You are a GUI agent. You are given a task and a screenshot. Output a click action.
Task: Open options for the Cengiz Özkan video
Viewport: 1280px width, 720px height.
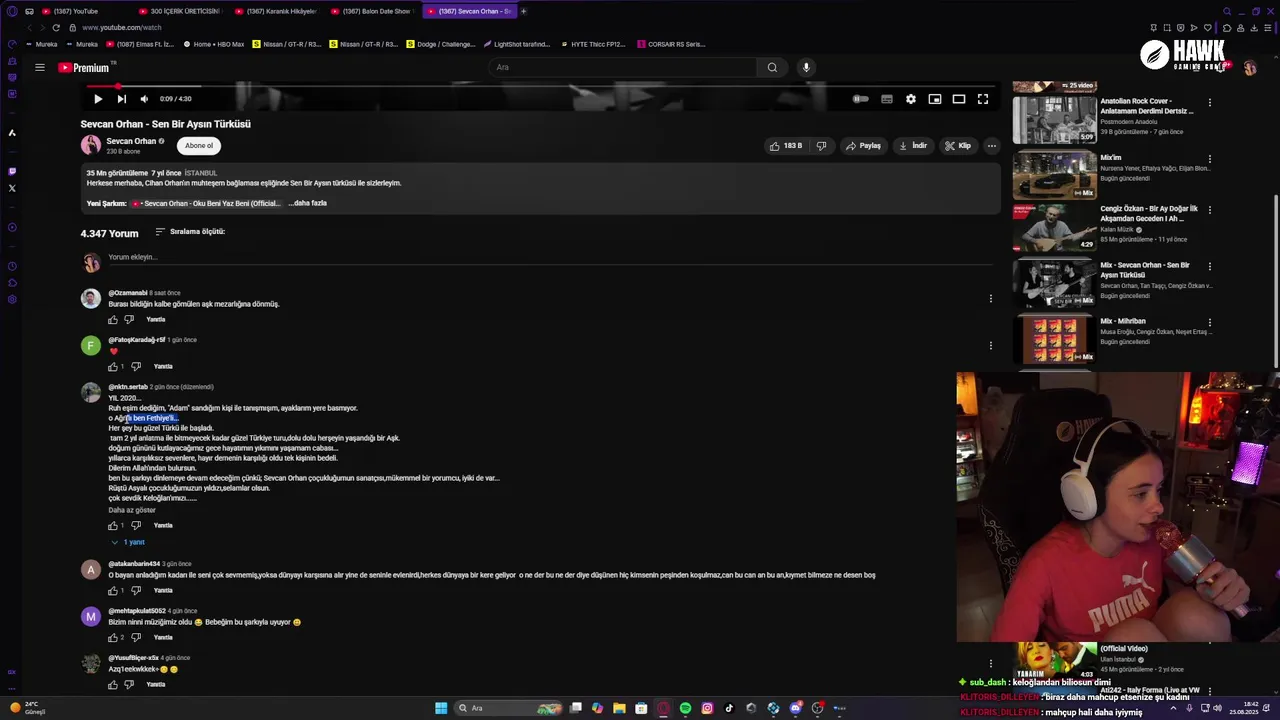click(x=1209, y=211)
